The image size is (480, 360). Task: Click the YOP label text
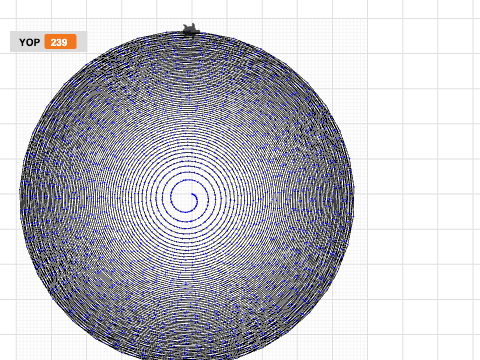[x=29, y=42]
